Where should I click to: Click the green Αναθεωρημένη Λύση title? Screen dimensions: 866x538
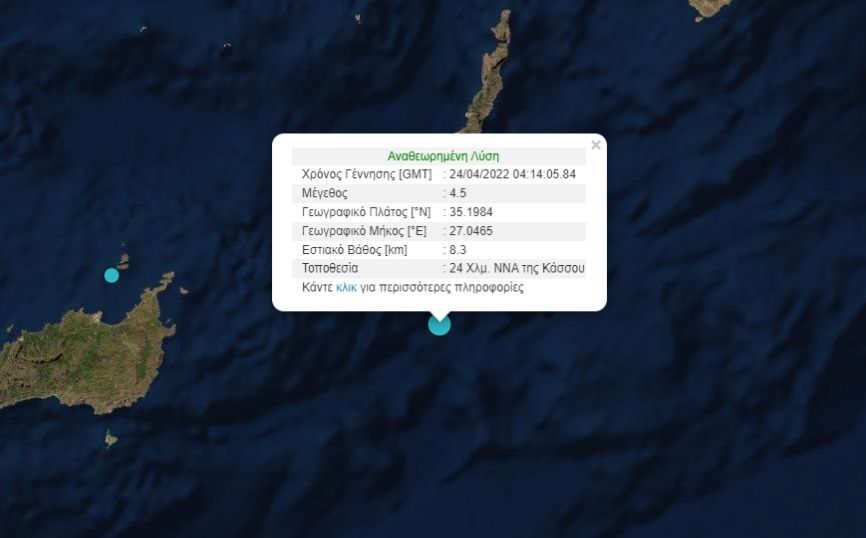click(443, 156)
